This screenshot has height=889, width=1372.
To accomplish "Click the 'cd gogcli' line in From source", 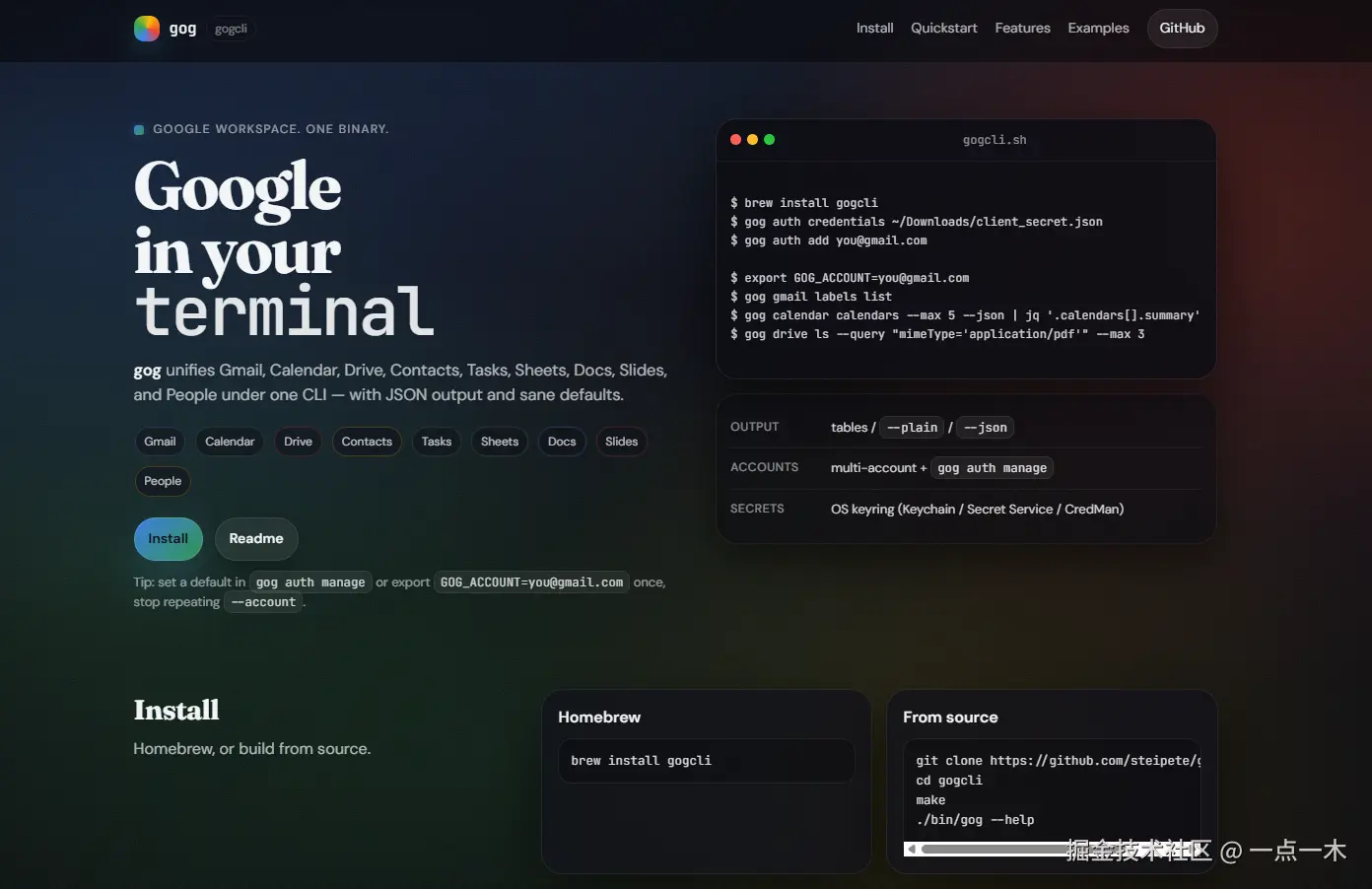I will pyautogui.click(x=949, y=781).
